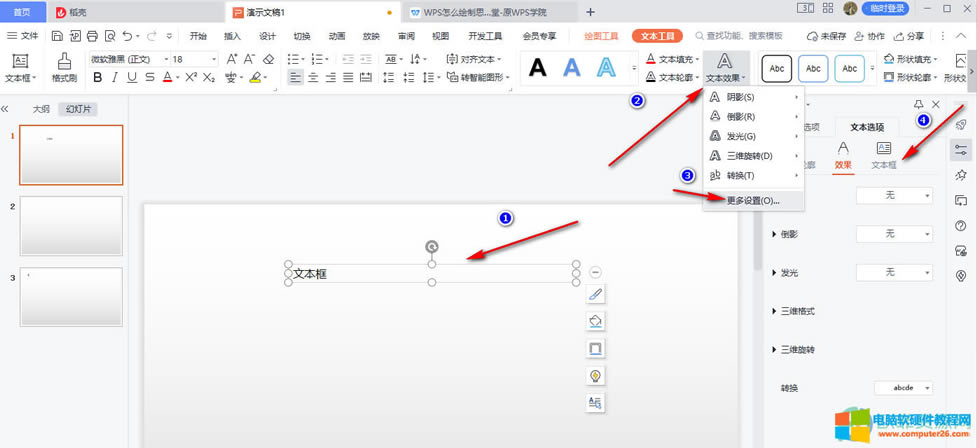Viewport: 977px width, 448px height.
Task: Pin the side panel with pushpin icon
Action: [x=918, y=104]
